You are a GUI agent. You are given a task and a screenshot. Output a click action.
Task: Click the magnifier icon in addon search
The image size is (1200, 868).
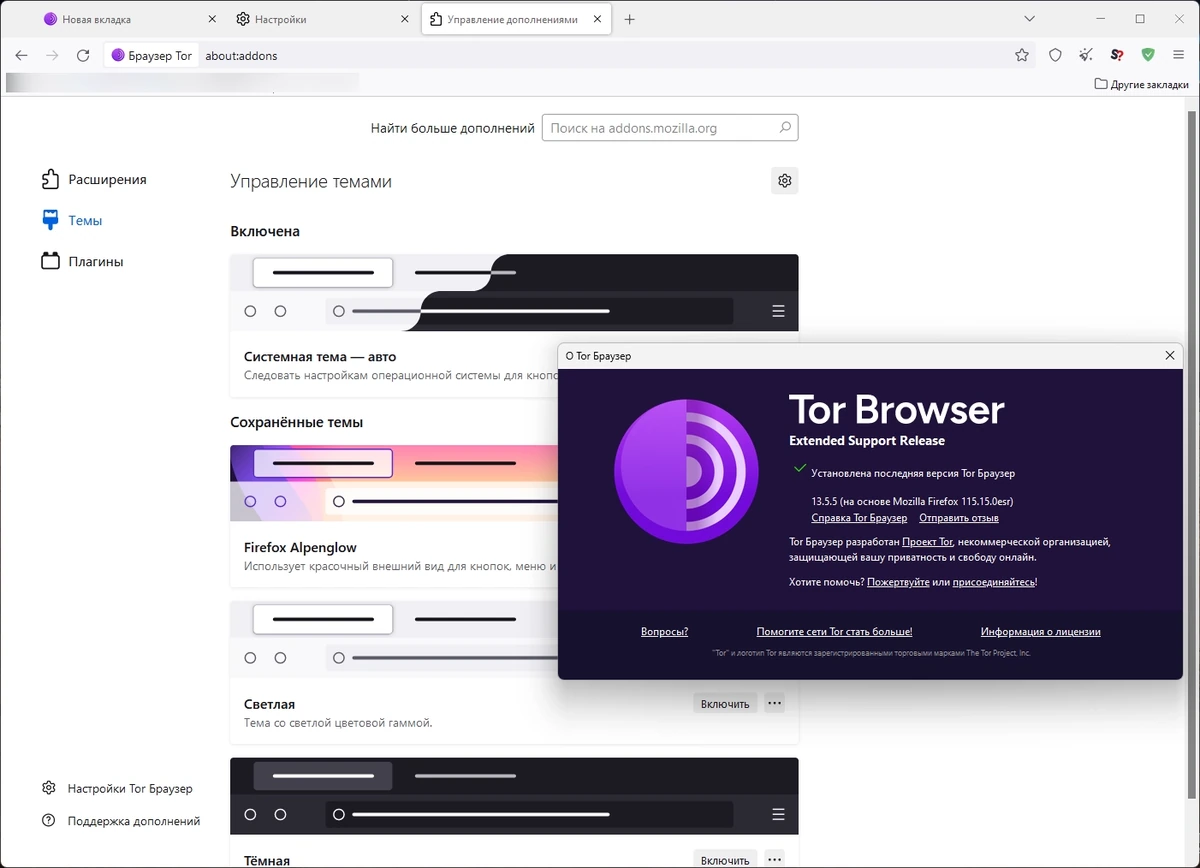(786, 128)
